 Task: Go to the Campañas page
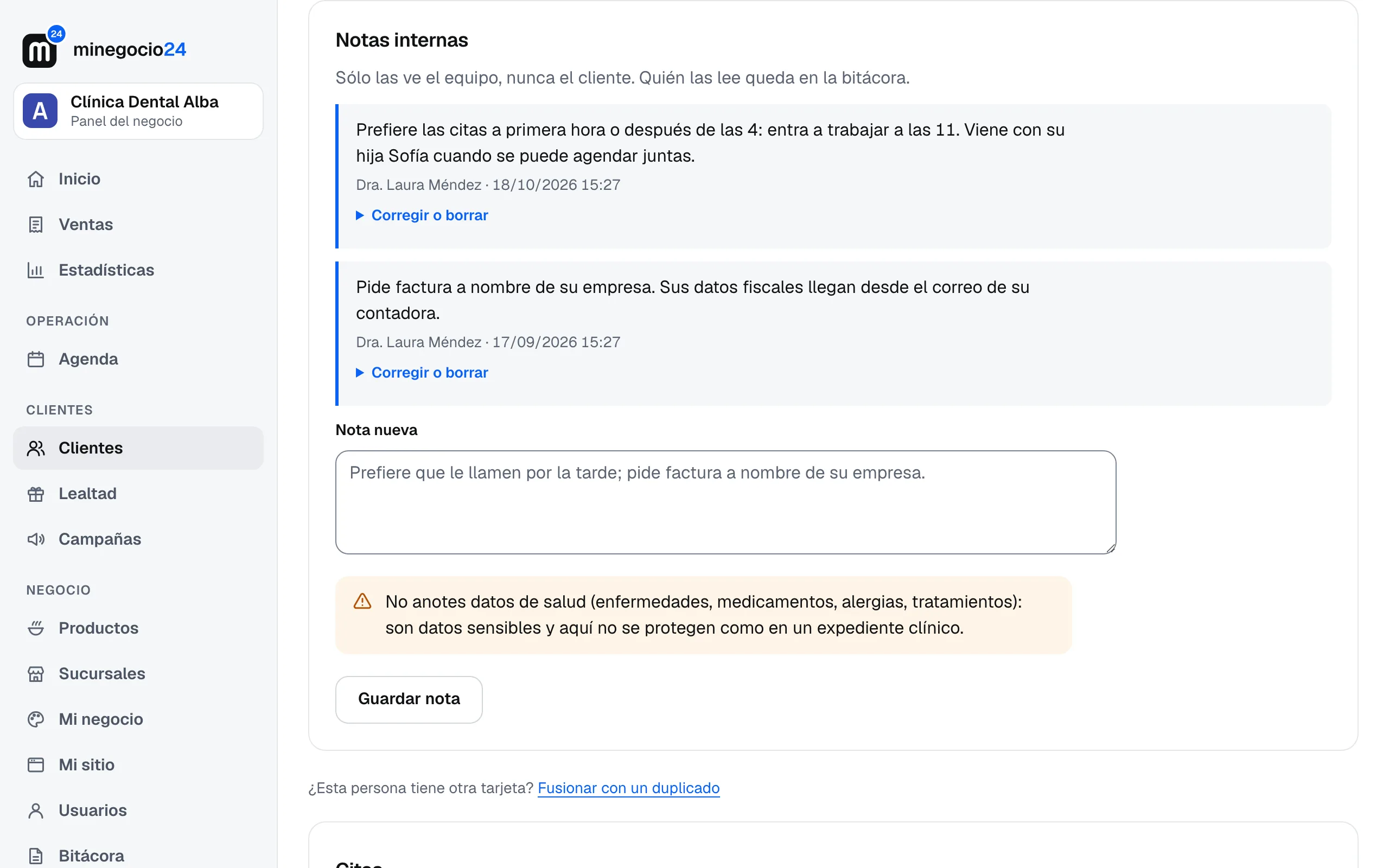click(x=138, y=539)
